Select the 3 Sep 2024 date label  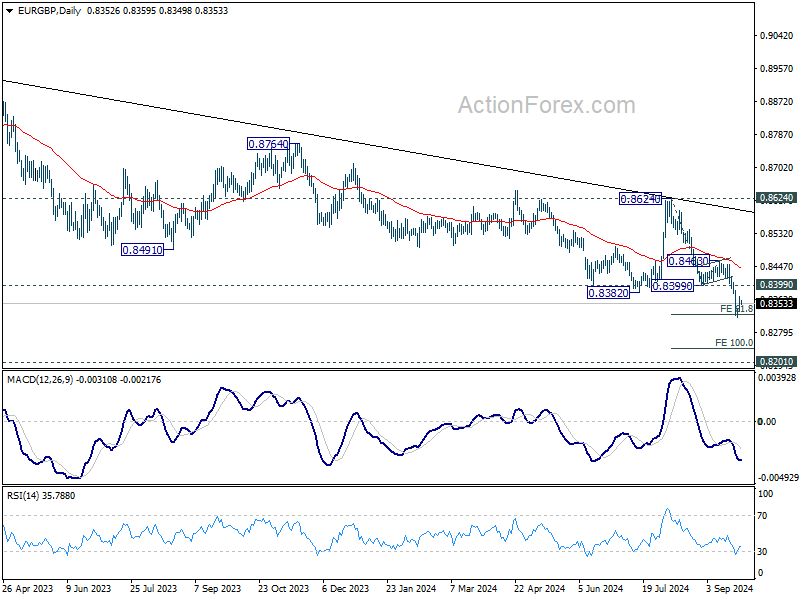(x=730, y=588)
